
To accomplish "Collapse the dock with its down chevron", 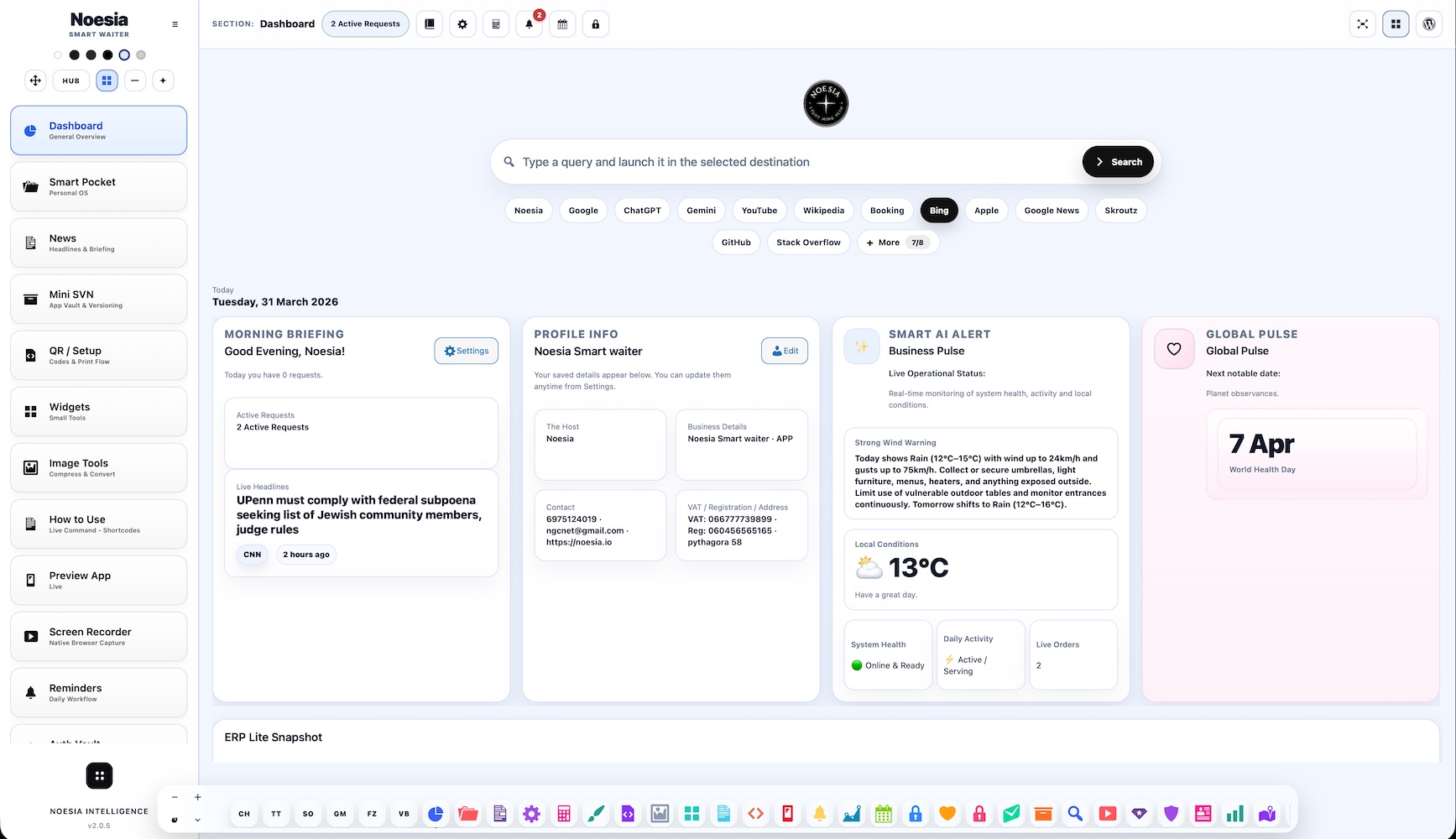I will pyautogui.click(x=198, y=820).
